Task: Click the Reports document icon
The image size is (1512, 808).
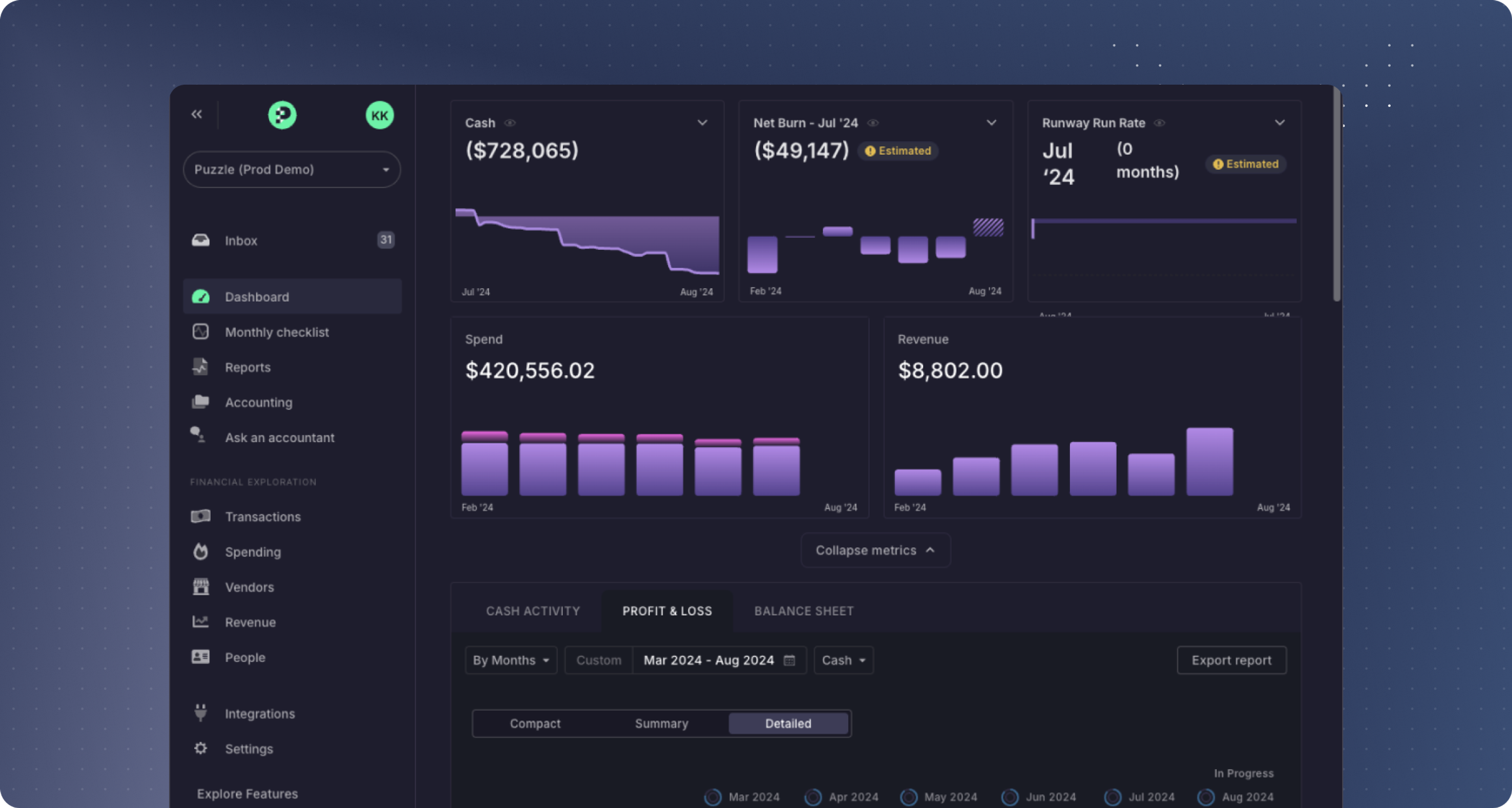Action: coord(201,367)
